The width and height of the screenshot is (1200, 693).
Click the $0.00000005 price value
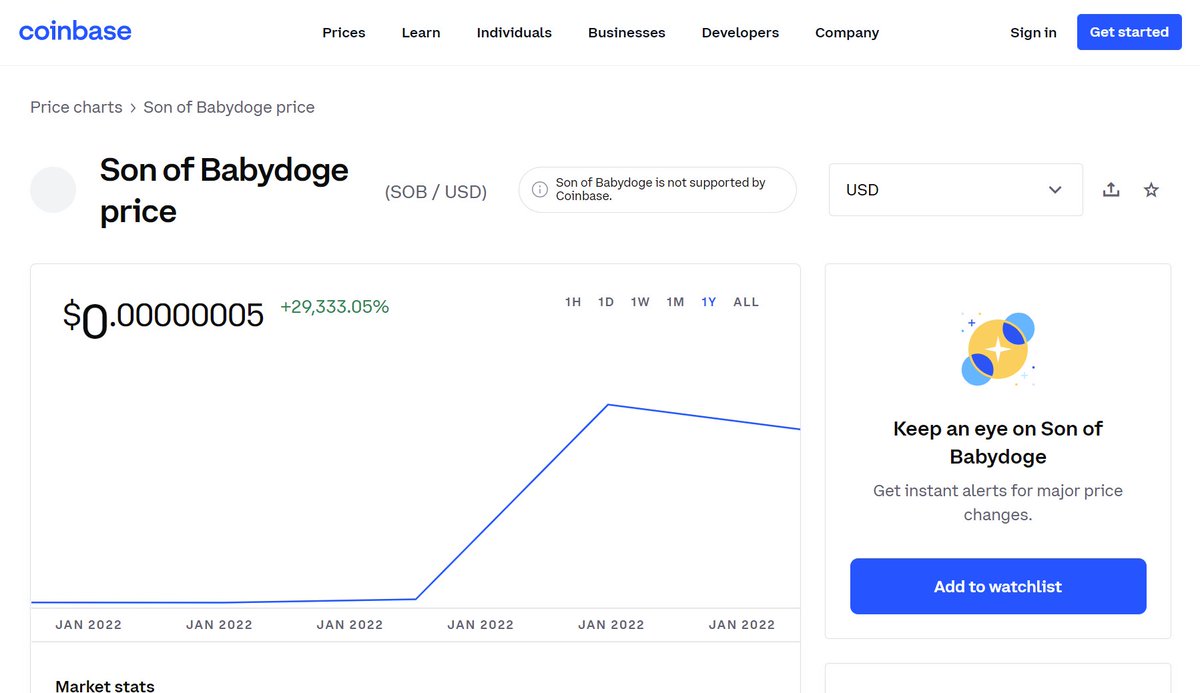163,317
